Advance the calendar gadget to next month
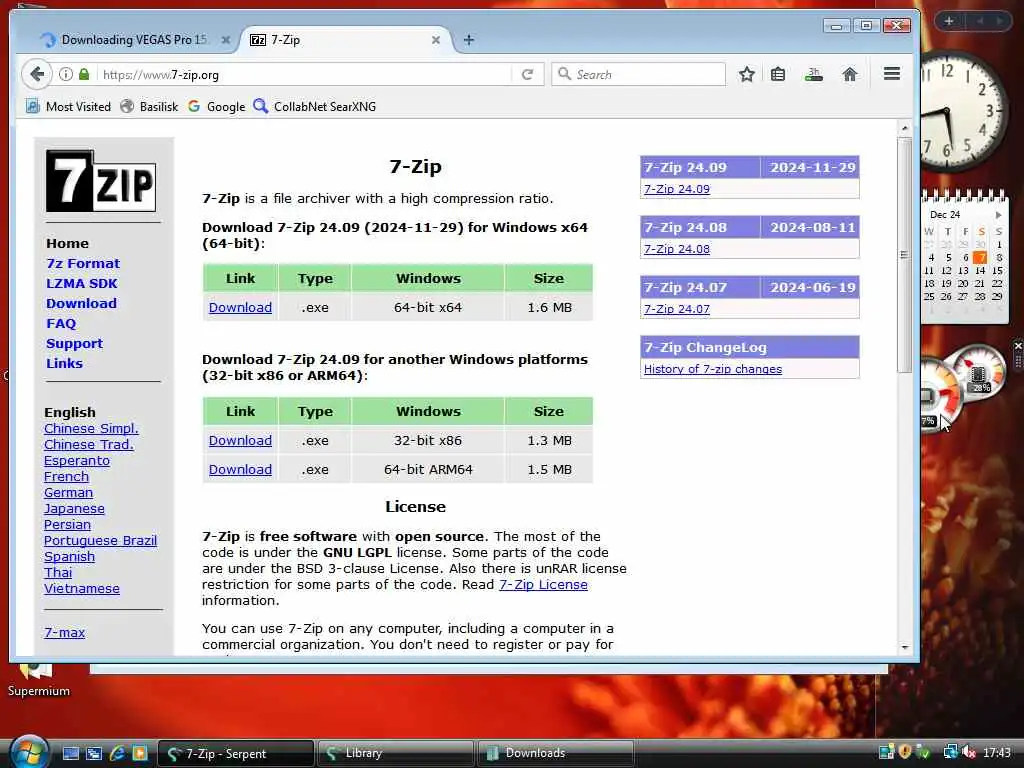Viewport: 1024px width, 768px height. pos(998,214)
